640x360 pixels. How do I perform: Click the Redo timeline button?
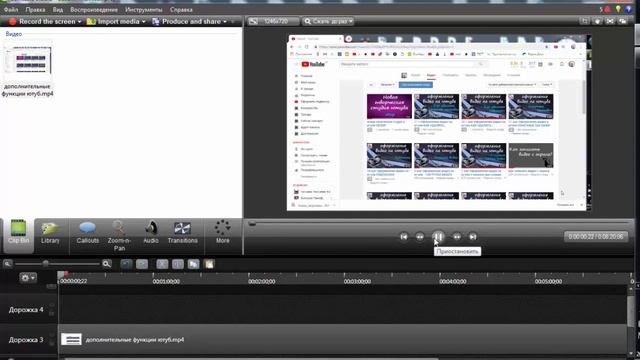tap(142, 264)
